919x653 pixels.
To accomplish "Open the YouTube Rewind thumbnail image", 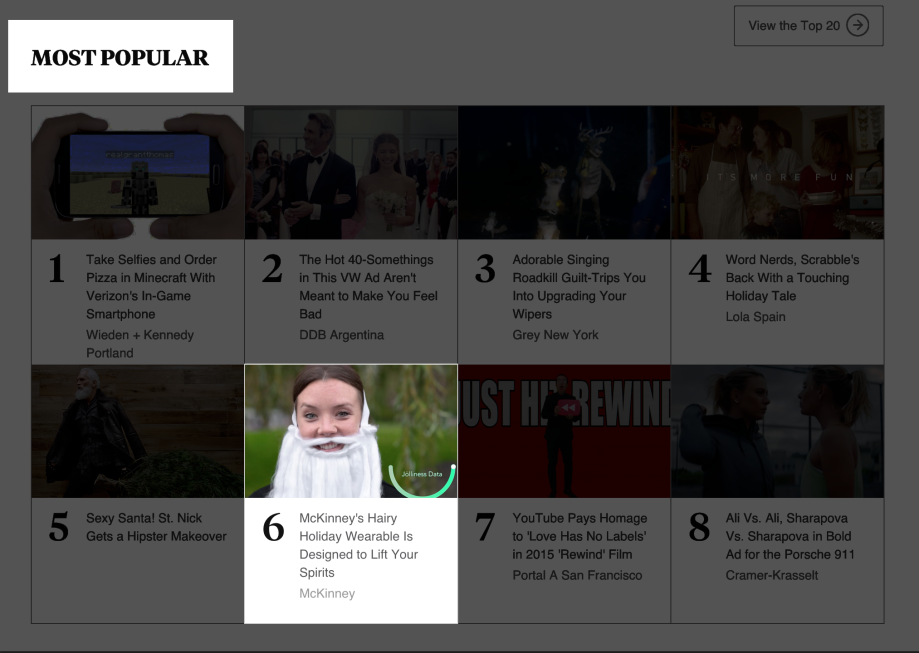I will pos(564,431).
